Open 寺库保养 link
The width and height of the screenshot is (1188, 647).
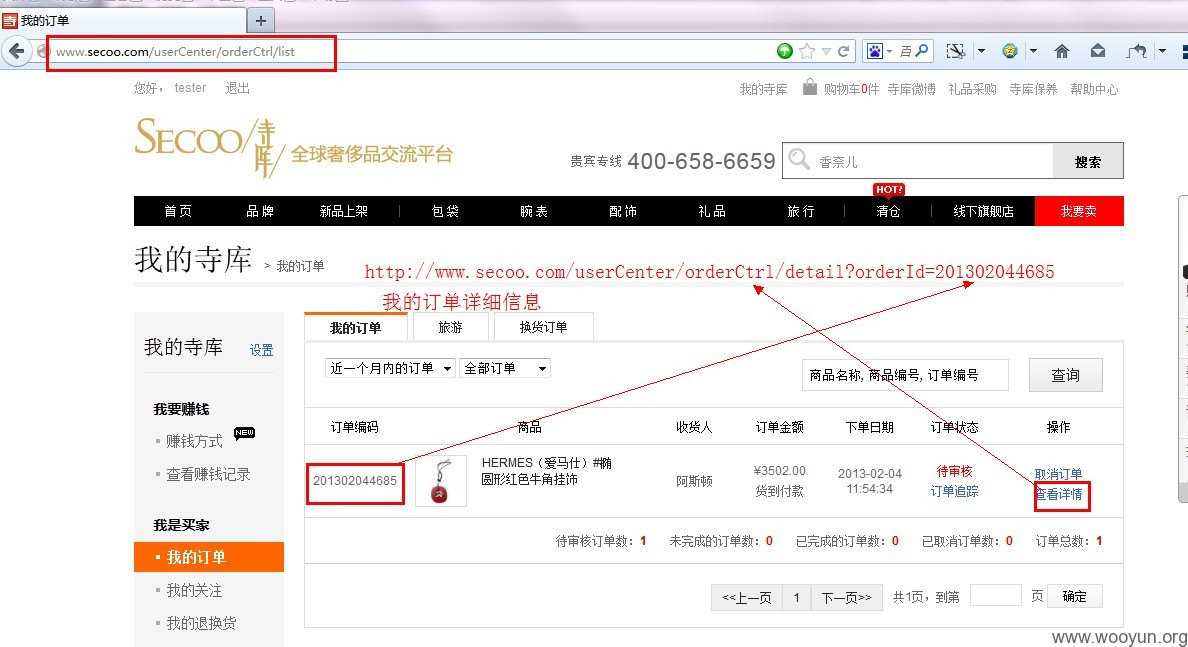(x=1033, y=89)
